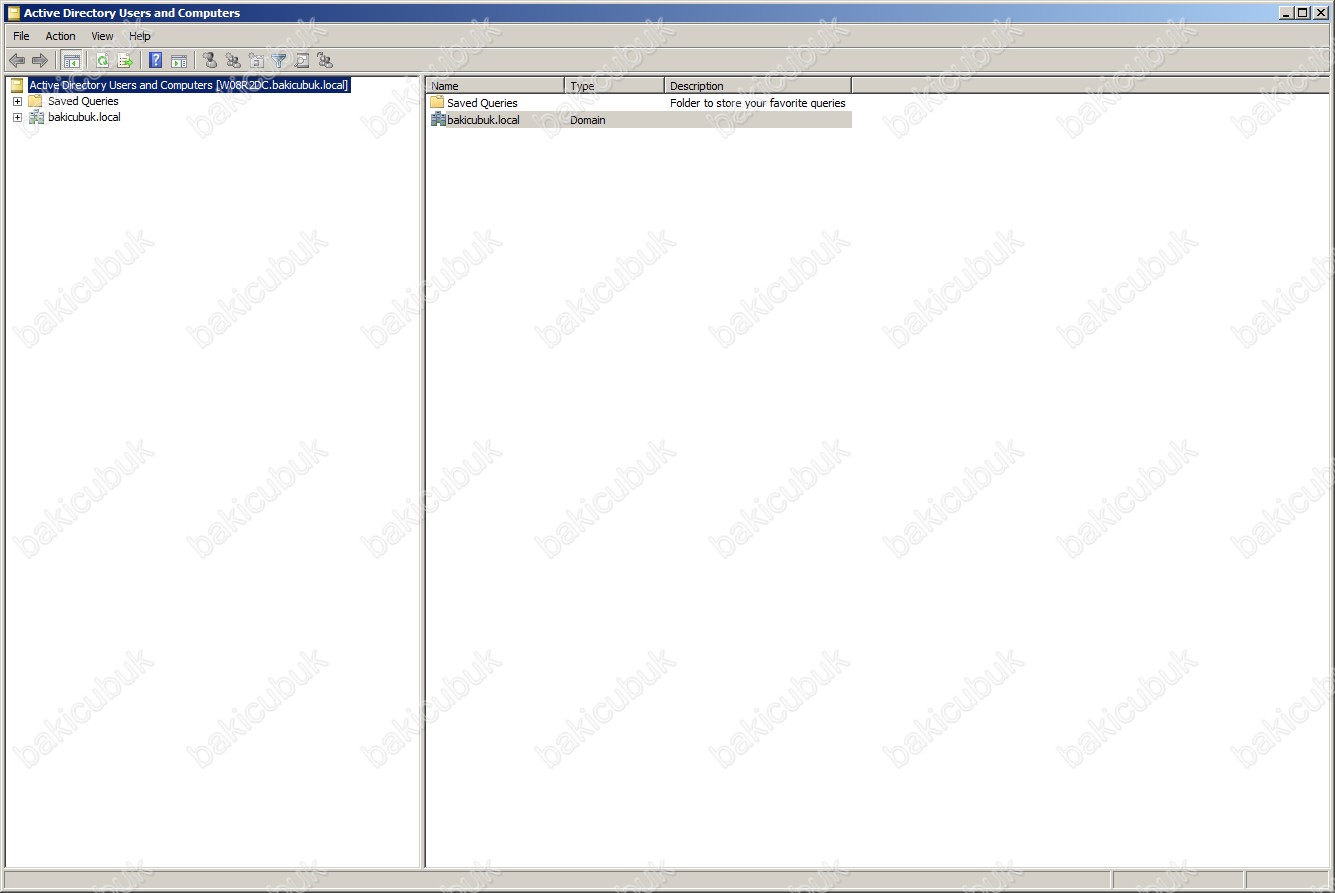Open the Help menu
The image size is (1335, 893).
pyautogui.click(x=140, y=36)
